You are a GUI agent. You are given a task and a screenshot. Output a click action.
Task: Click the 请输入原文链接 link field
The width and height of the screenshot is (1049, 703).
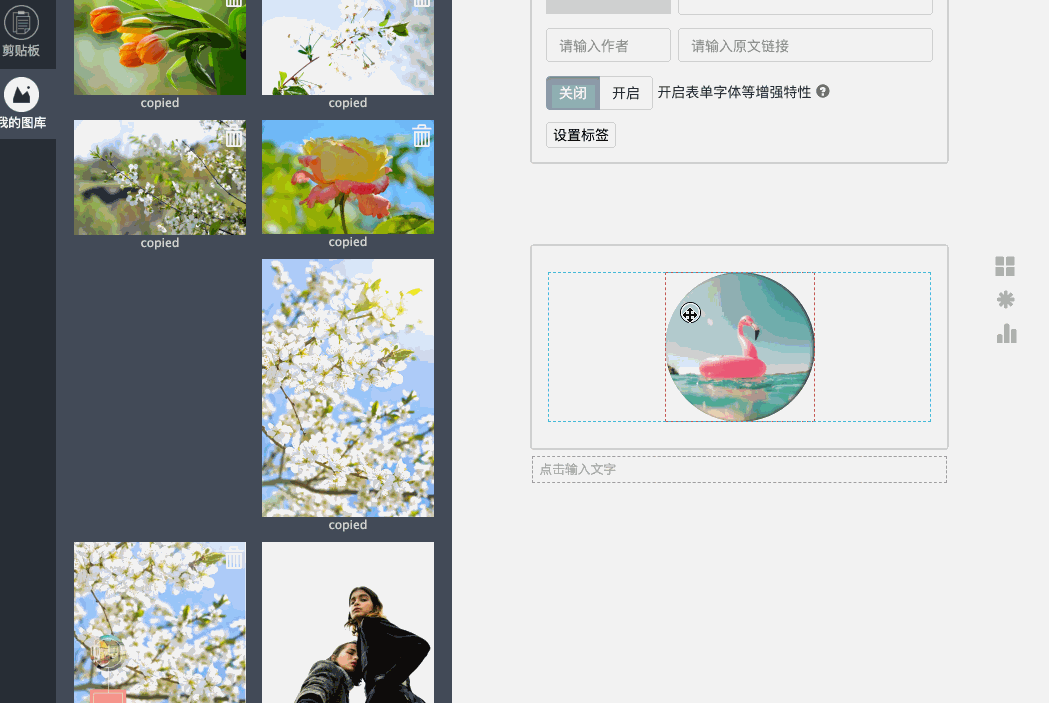coord(805,45)
